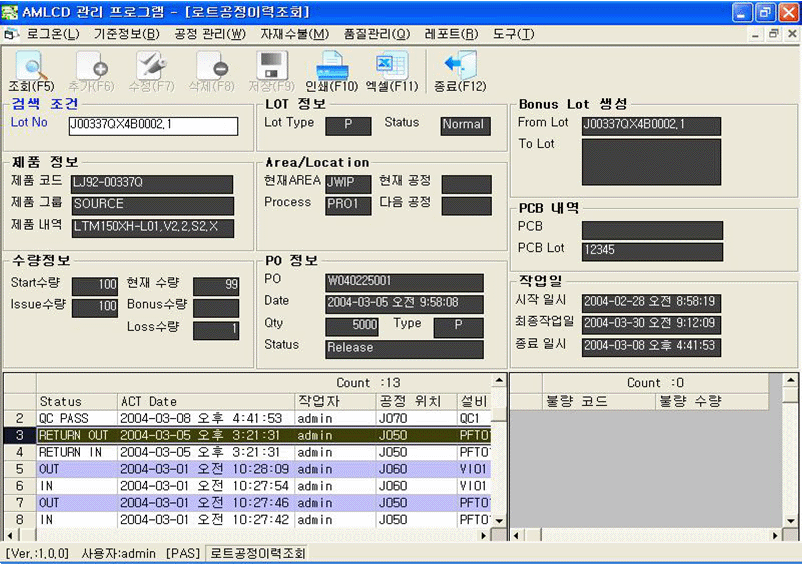
Task: Open the 로그온(L) menu
Action: [53, 34]
